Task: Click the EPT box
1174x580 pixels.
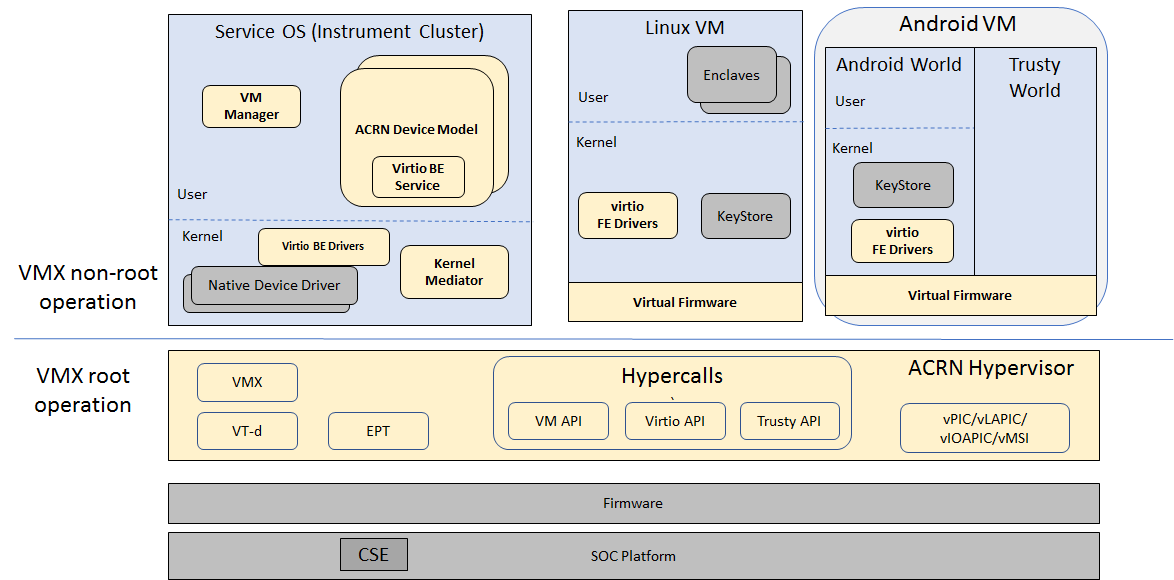Action: [x=378, y=431]
